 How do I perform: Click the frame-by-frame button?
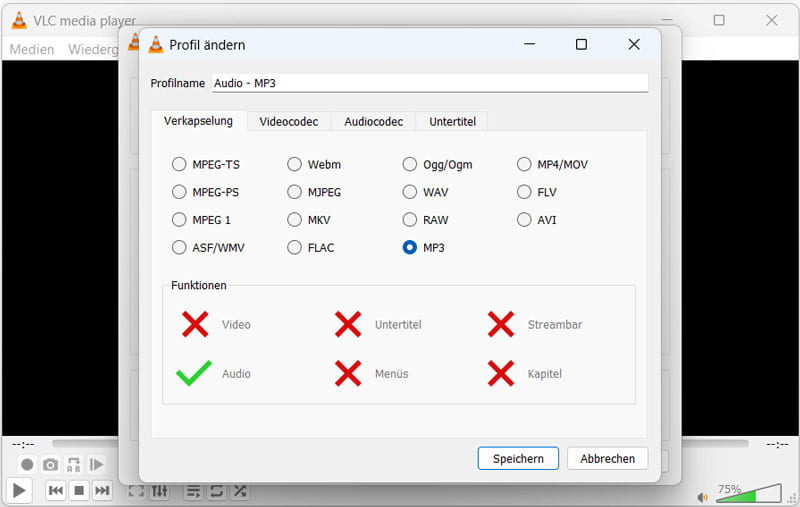[96, 465]
